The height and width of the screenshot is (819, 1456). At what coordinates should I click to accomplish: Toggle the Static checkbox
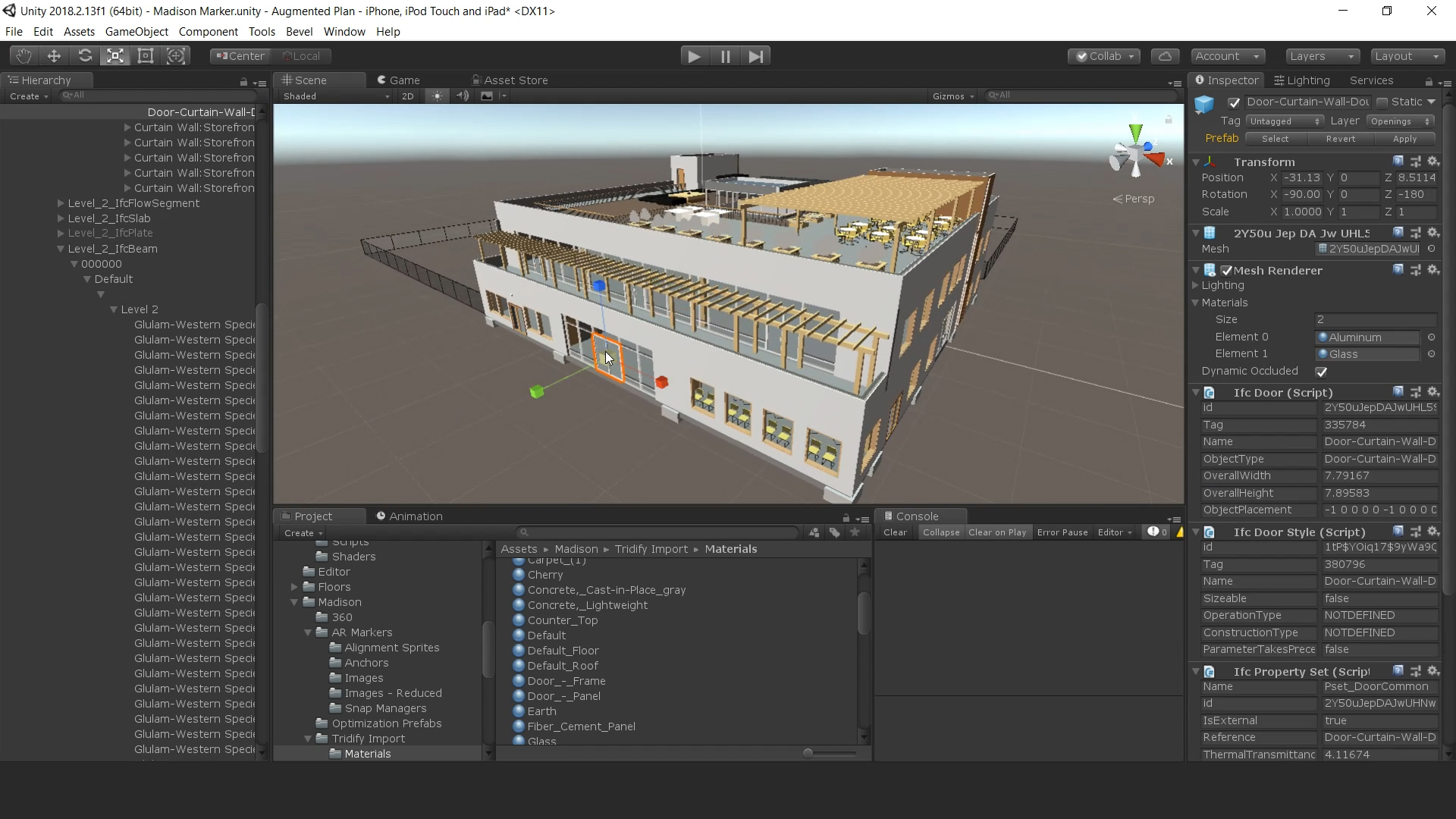[1382, 102]
